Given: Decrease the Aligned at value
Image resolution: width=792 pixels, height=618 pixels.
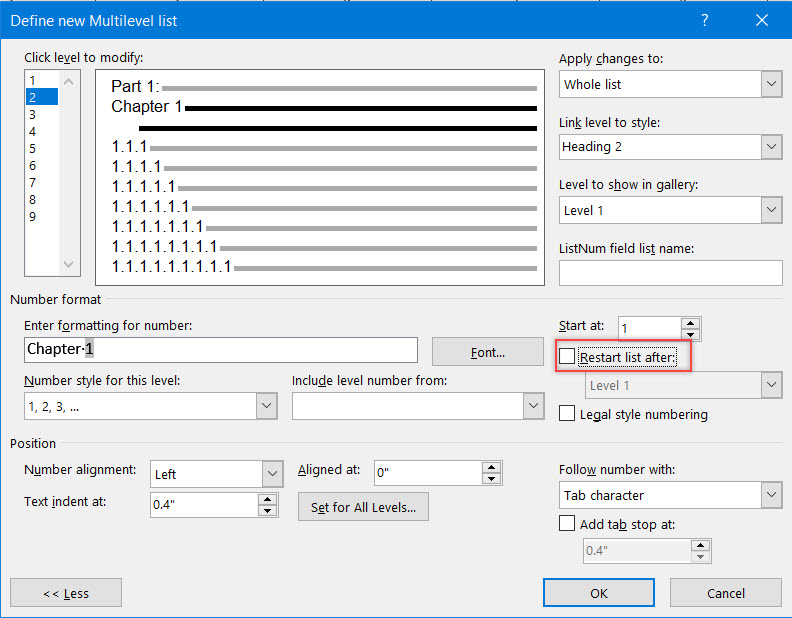Looking at the screenshot, I should click(491, 479).
